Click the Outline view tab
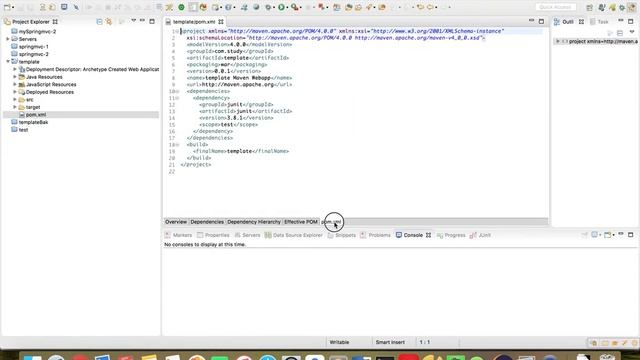Viewport: 640px width, 360px height. (x=568, y=22)
